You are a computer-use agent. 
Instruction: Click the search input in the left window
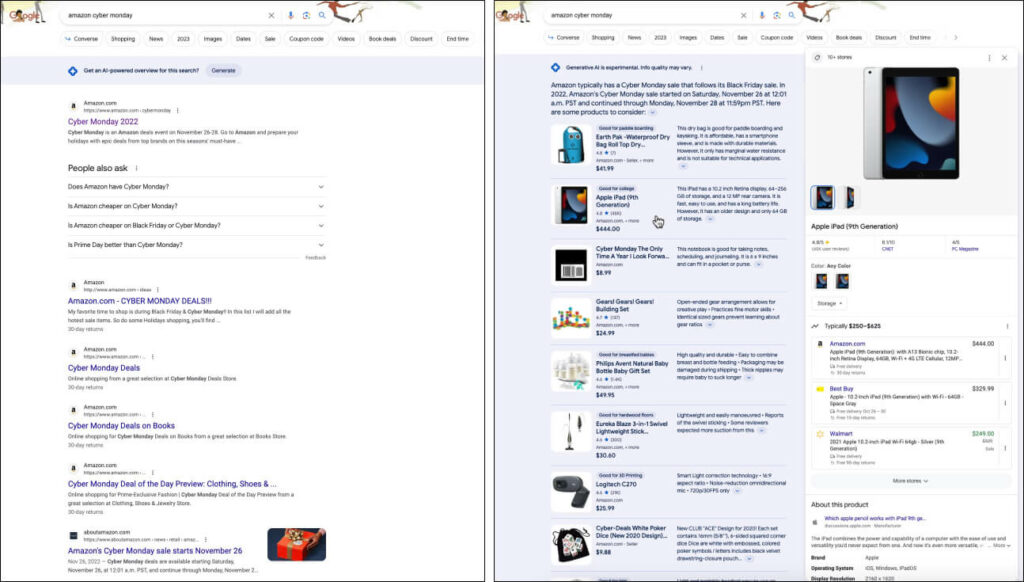click(x=165, y=15)
